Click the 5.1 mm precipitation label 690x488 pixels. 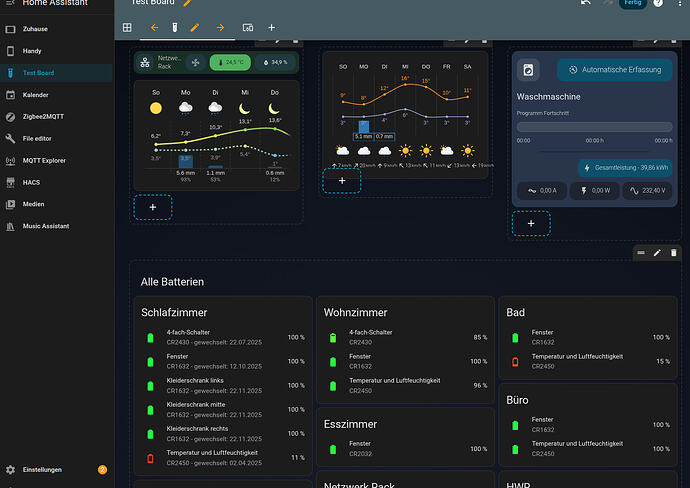[x=363, y=136]
